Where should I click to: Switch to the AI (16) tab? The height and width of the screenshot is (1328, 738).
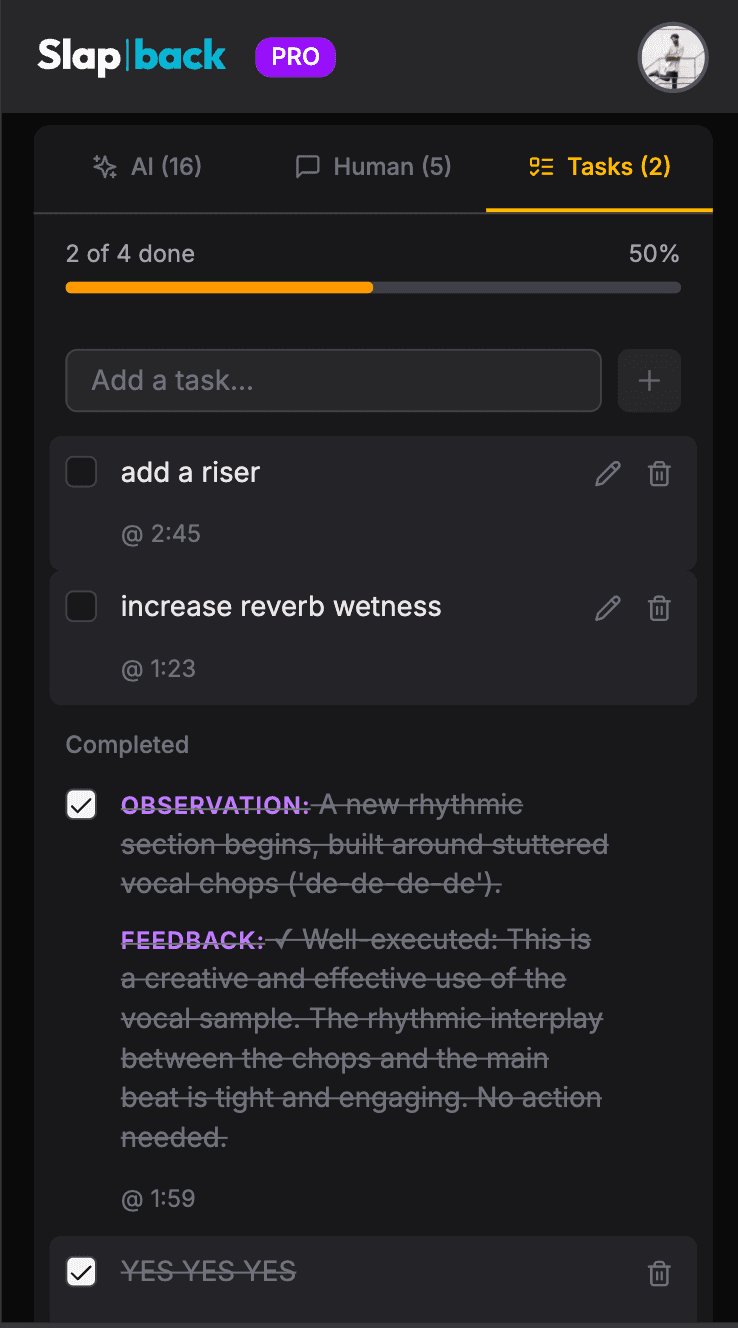coord(146,166)
